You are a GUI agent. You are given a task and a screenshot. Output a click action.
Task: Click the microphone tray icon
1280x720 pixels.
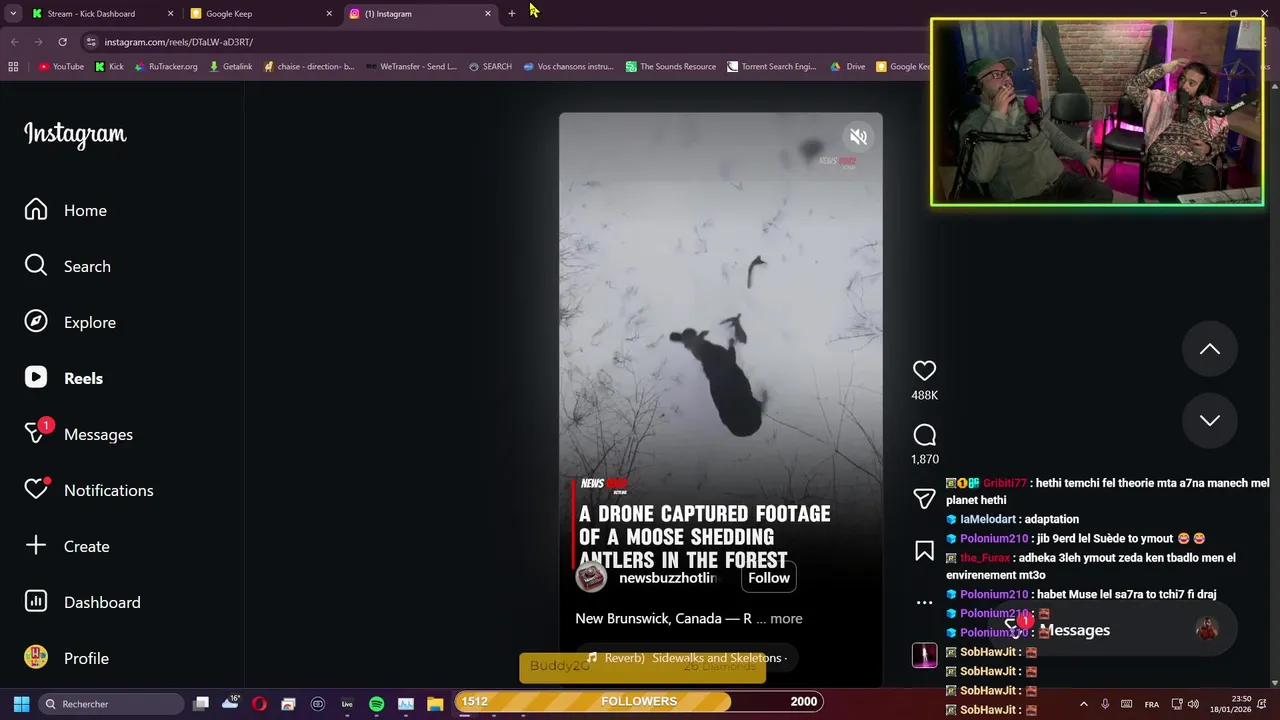1105,704
